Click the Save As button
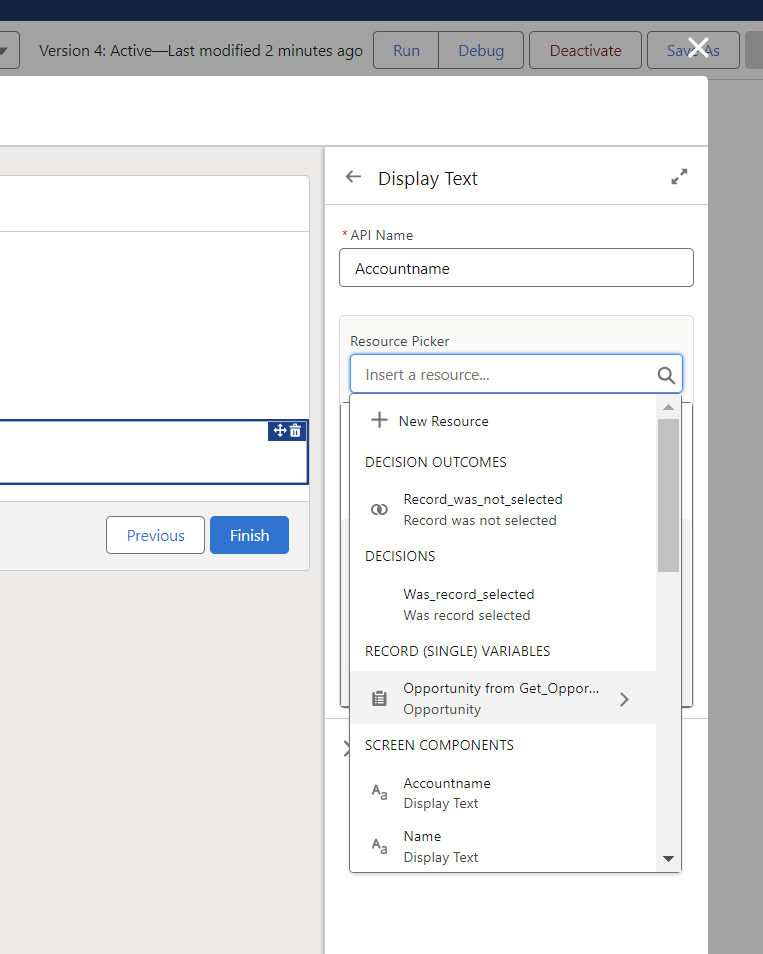 click(693, 50)
